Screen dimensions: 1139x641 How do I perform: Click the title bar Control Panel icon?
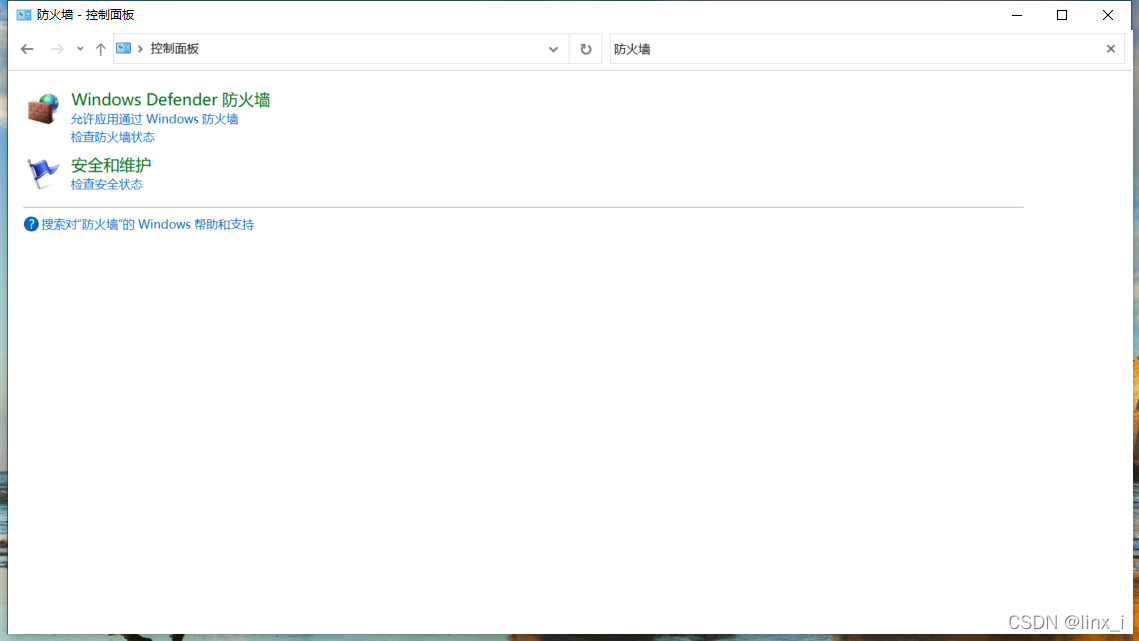[24, 15]
